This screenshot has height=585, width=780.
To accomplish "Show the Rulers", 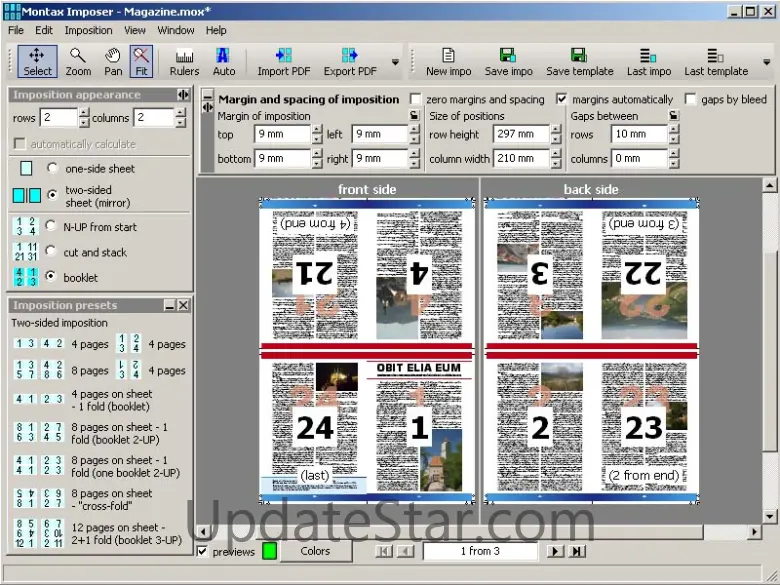I will click(x=184, y=62).
